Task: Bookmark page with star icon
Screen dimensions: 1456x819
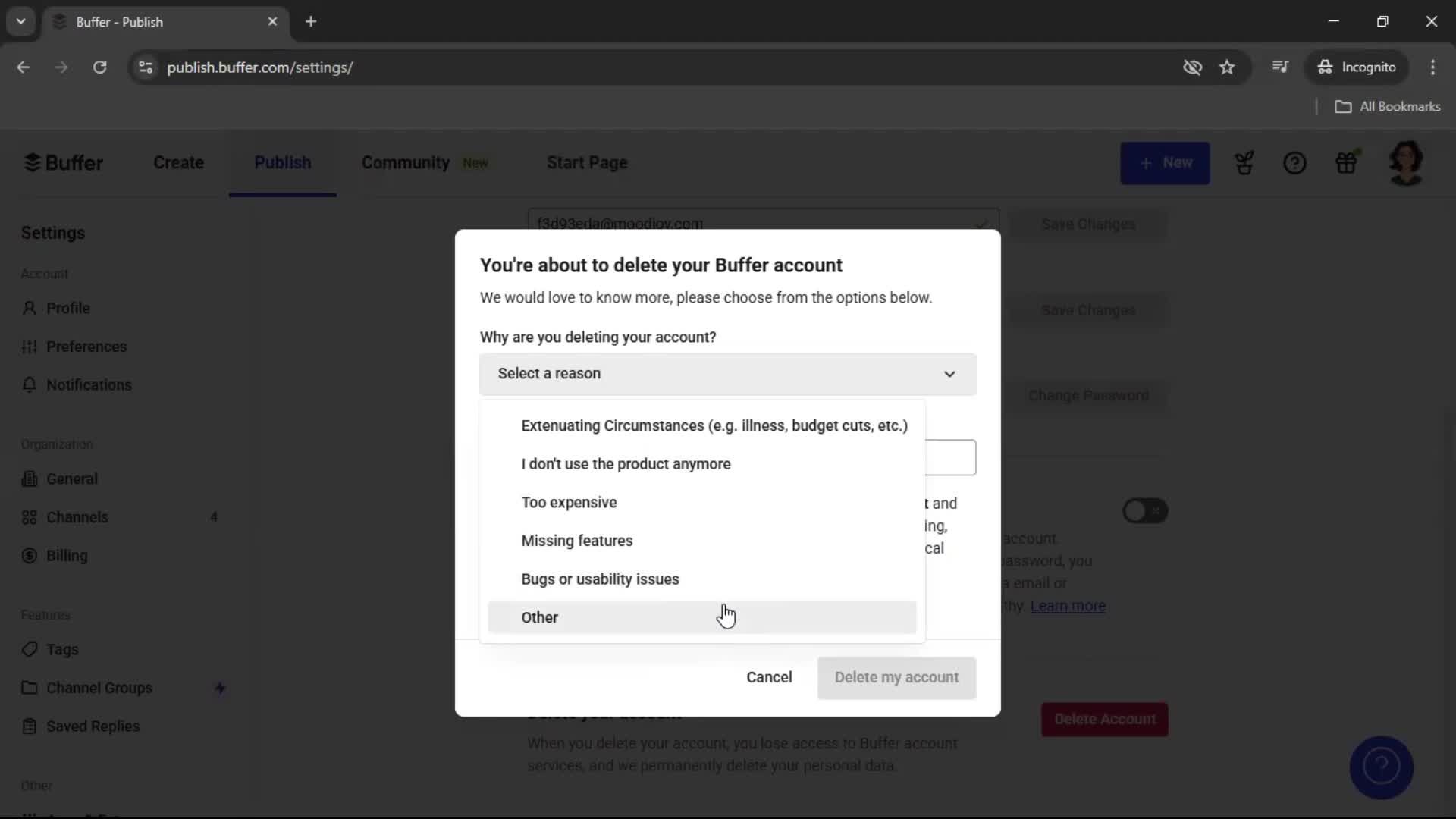Action: pos(1227,67)
